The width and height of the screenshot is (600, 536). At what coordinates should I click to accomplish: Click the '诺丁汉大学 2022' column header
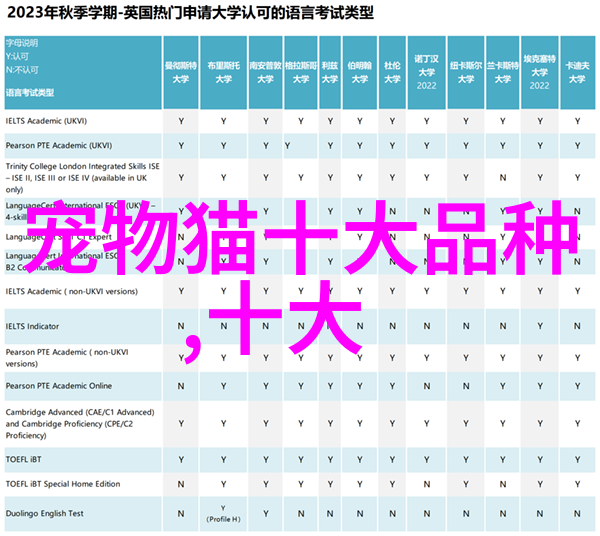pos(427,72)
